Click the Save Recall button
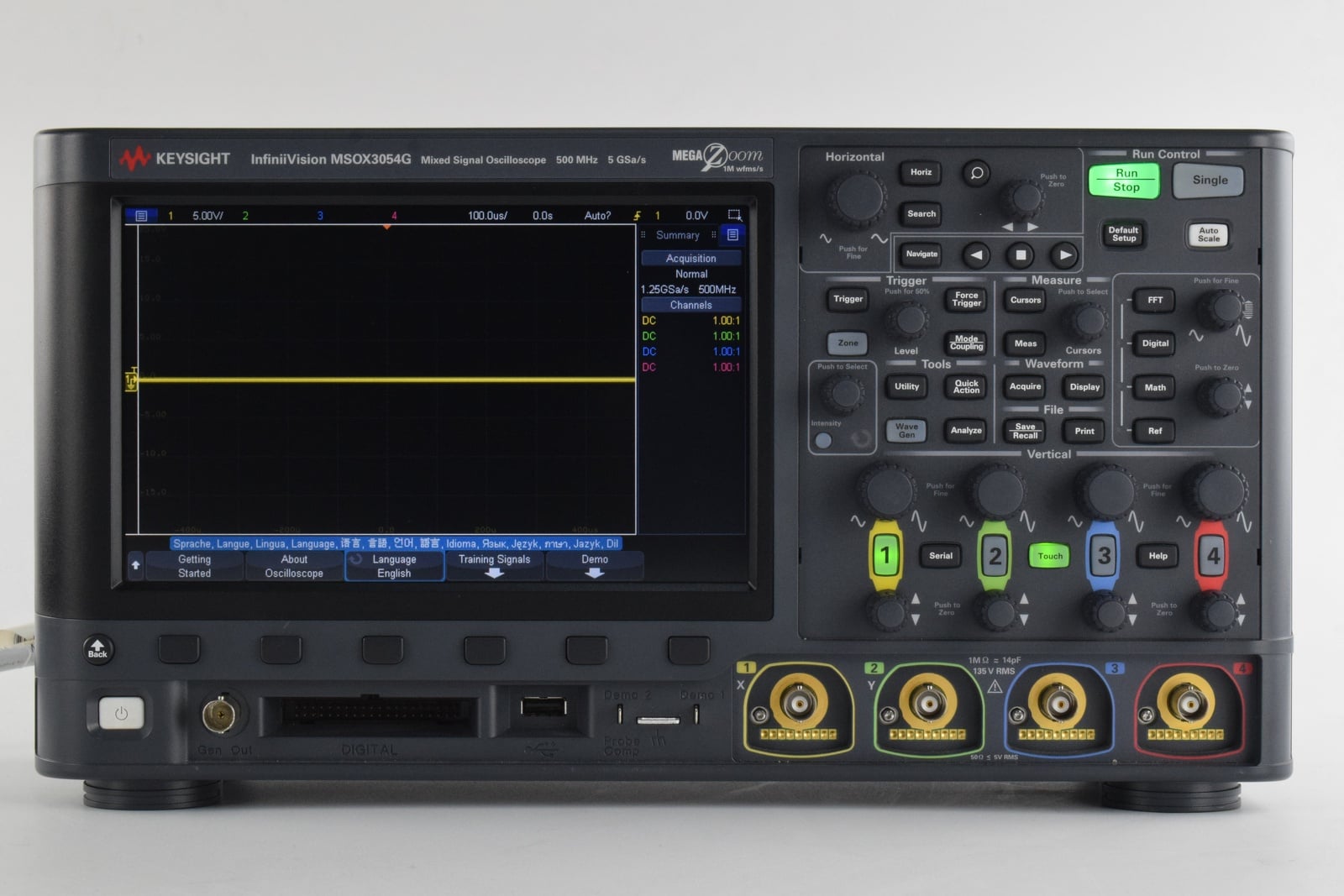The width and height of the screenshot is (1344, 896). click(x=1026, y=432)
